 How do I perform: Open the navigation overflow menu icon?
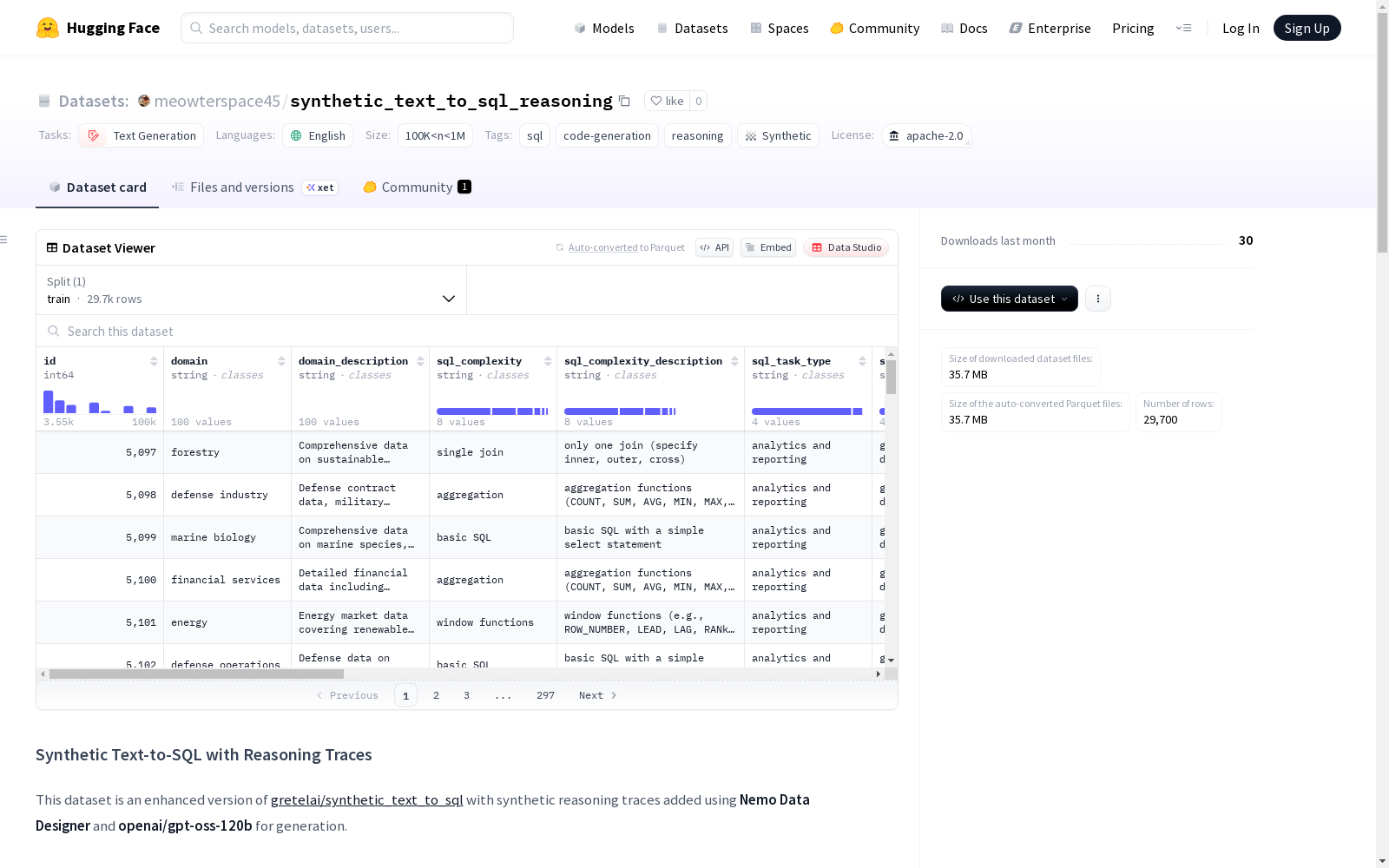(x=1183, y=28)
